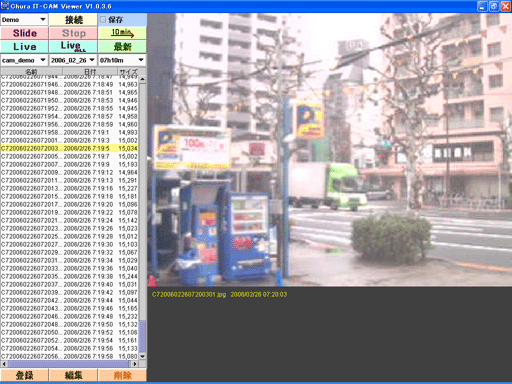Click the file list scroll down arrow
This screenshot has height=384, width=512.
click(x=143, y=356)
